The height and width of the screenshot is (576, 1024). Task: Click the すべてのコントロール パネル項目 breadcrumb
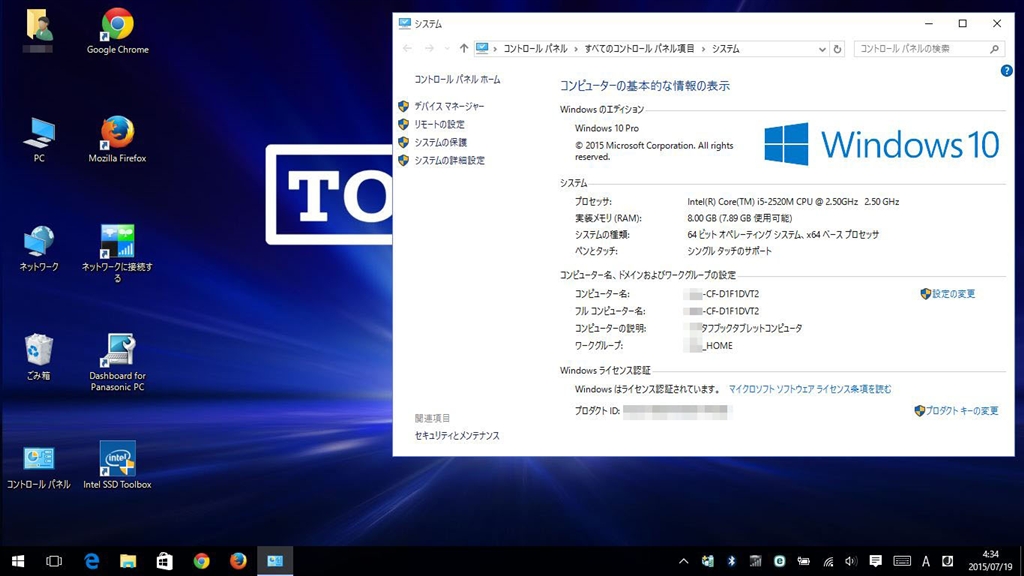tap(639, 49)
